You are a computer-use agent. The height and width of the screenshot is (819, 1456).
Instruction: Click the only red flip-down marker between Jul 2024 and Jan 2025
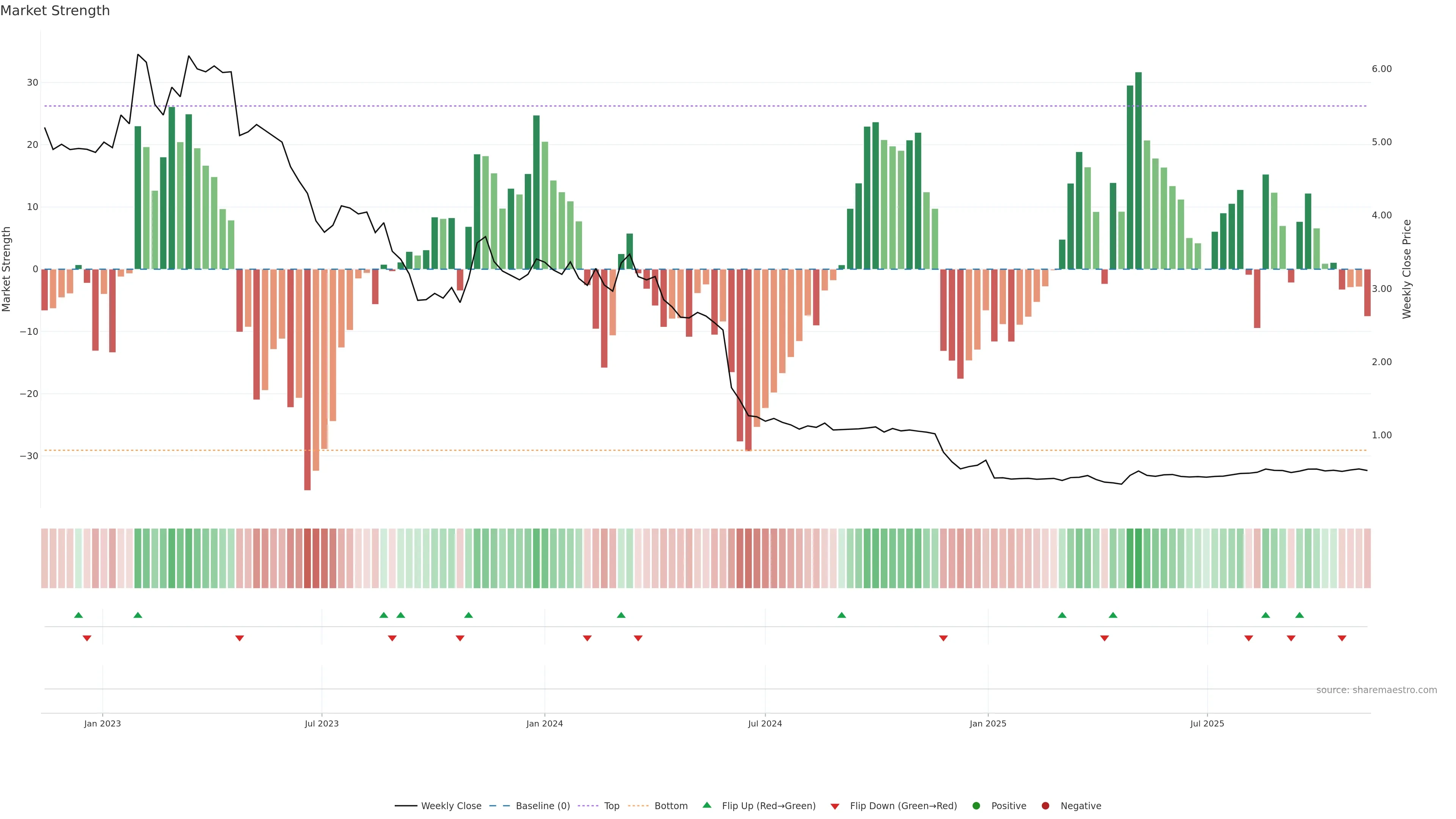(x=943, y=638)
